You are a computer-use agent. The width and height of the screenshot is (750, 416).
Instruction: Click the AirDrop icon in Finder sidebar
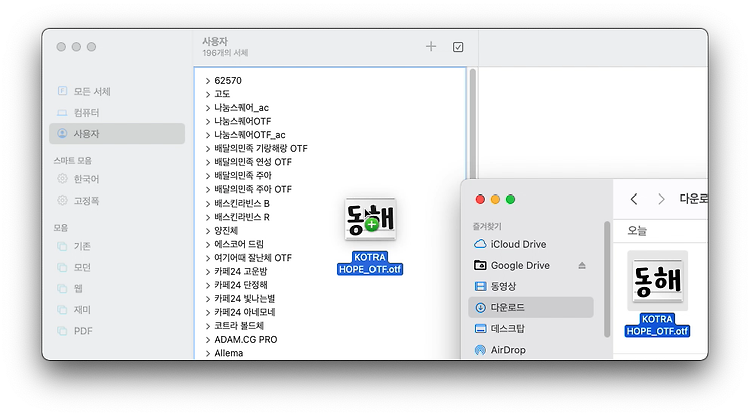tap(480, 350)
